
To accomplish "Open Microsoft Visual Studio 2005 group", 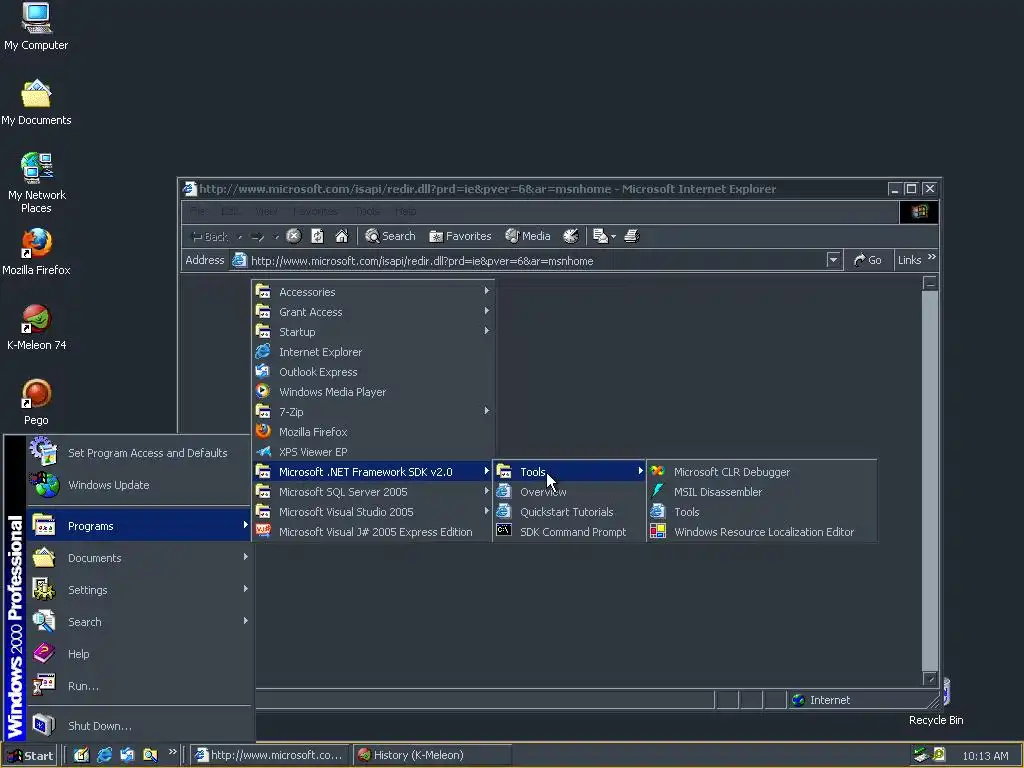I will click(373, 512).
